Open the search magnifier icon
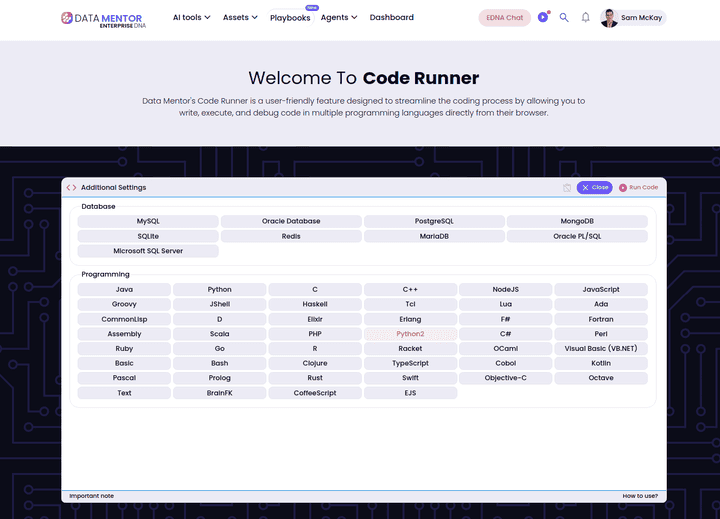 coord(564,18)
